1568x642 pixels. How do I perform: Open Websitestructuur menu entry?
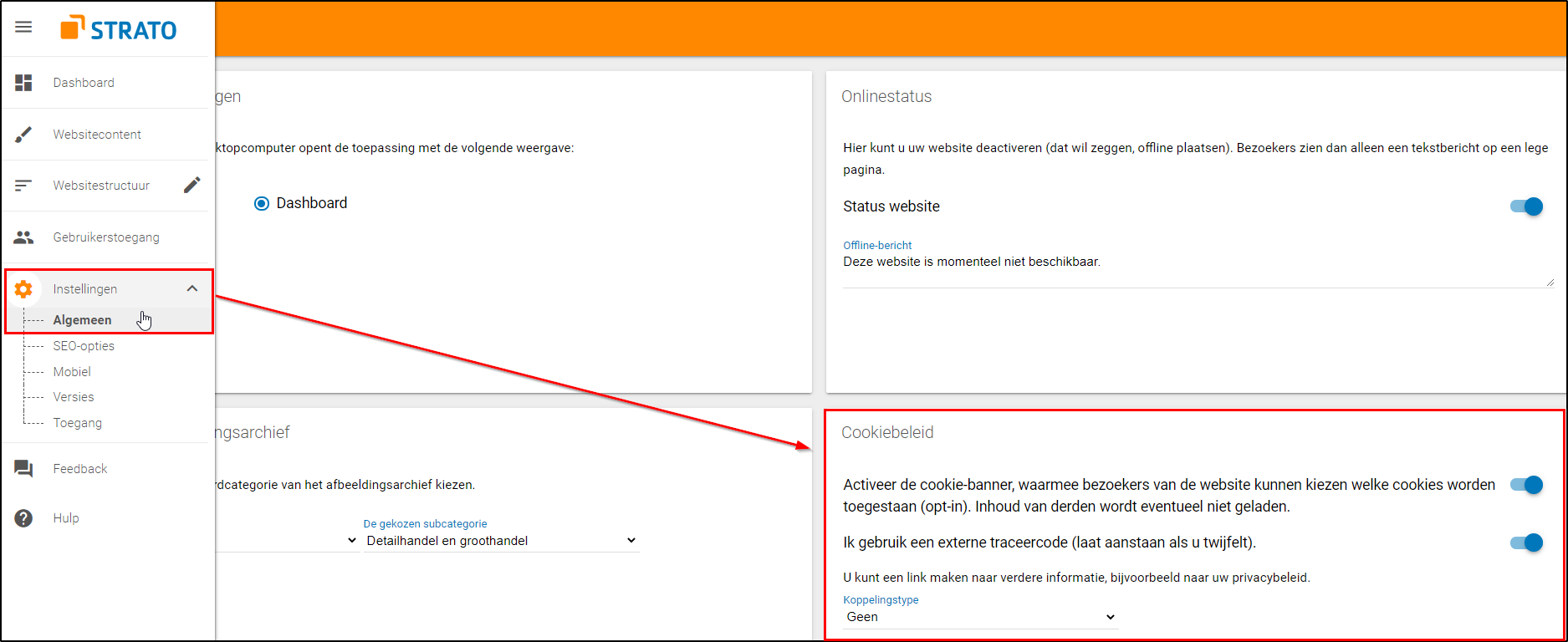(101, 186)
